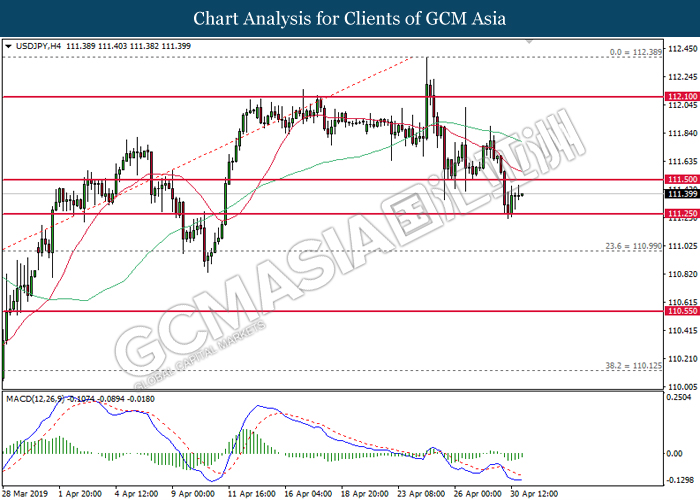
Task: Click the 18 Apr 20:00 time label
Action: (x=365, y=494)
